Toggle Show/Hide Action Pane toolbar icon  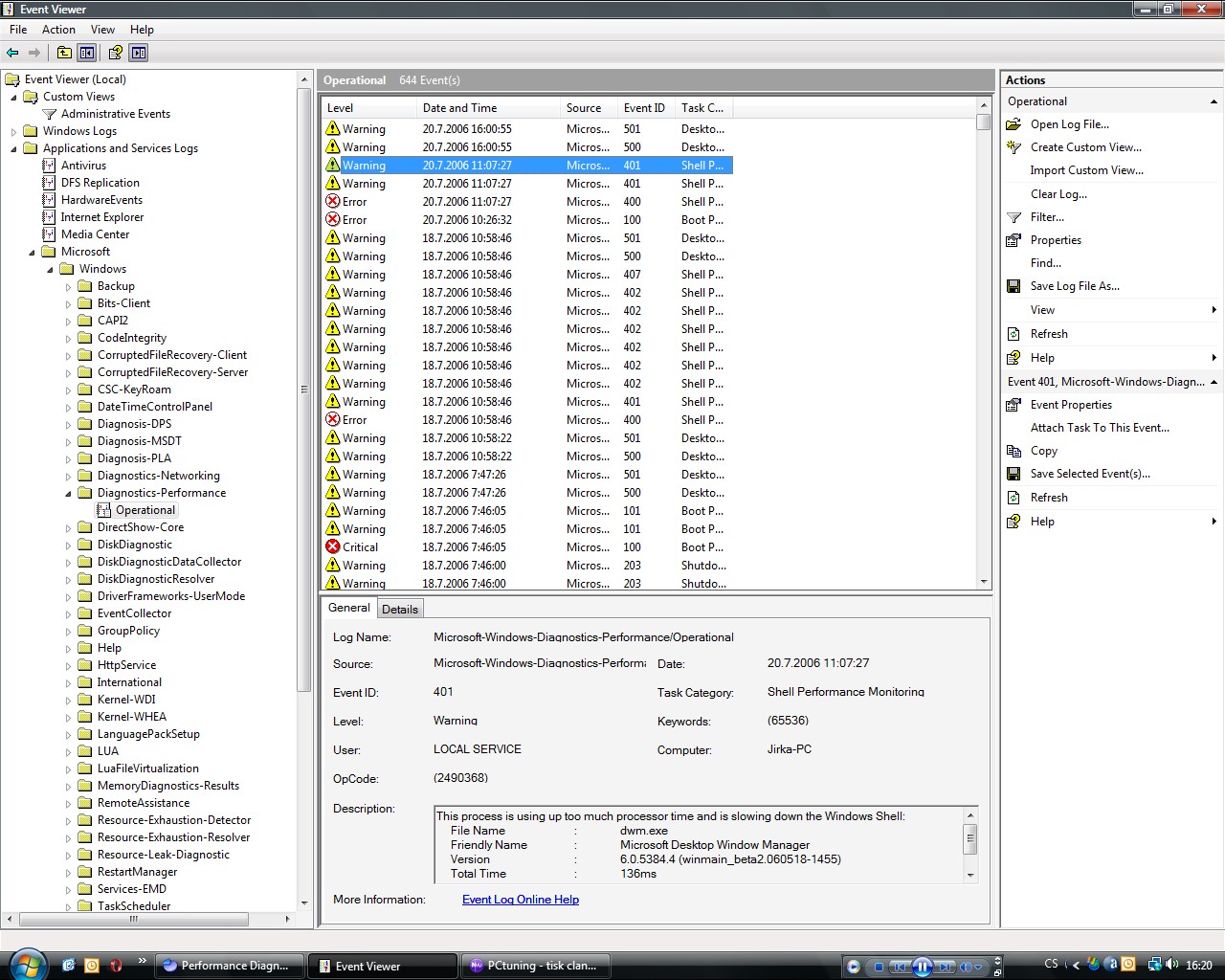pyautogui.click(x=139, y=53)
